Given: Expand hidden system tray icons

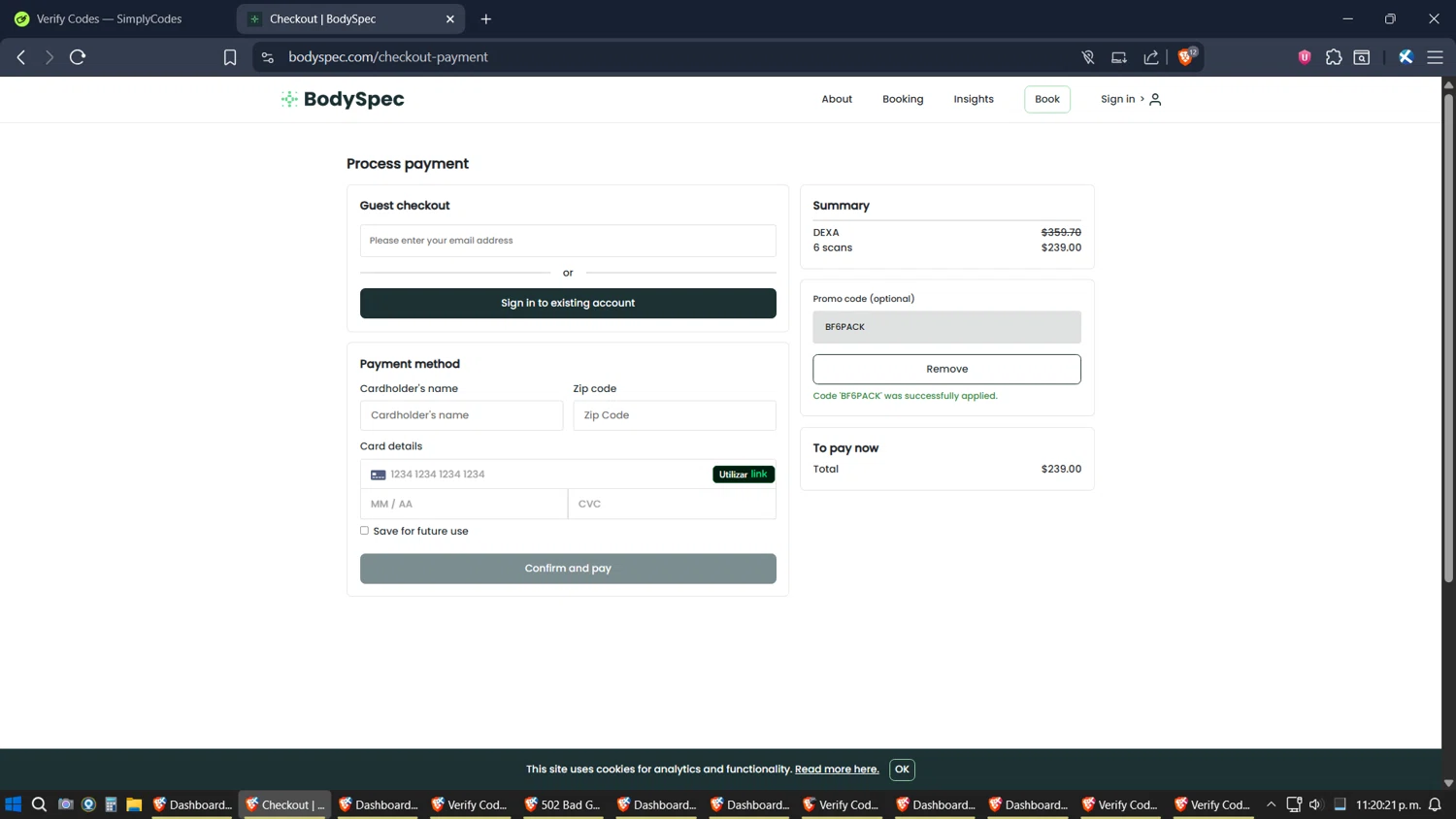Looking at the screenshot, I should click(1271, 804).
